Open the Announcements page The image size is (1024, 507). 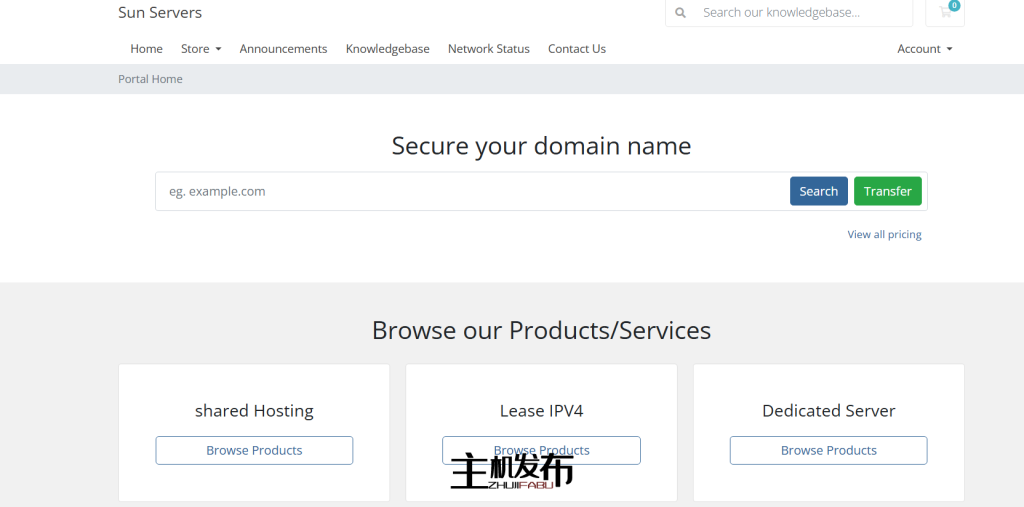click(283, 49)
